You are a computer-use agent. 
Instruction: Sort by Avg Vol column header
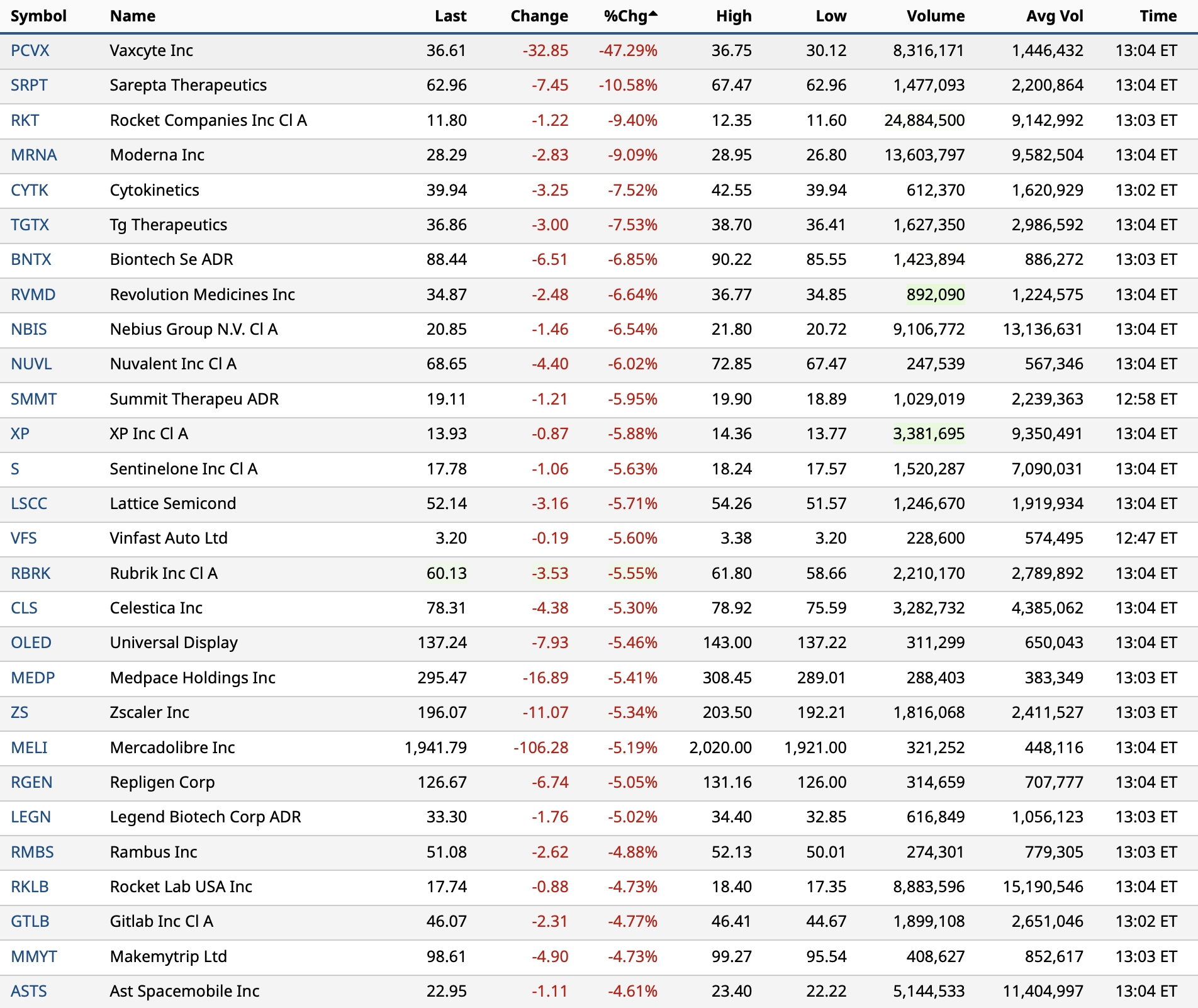(1054, 16)
